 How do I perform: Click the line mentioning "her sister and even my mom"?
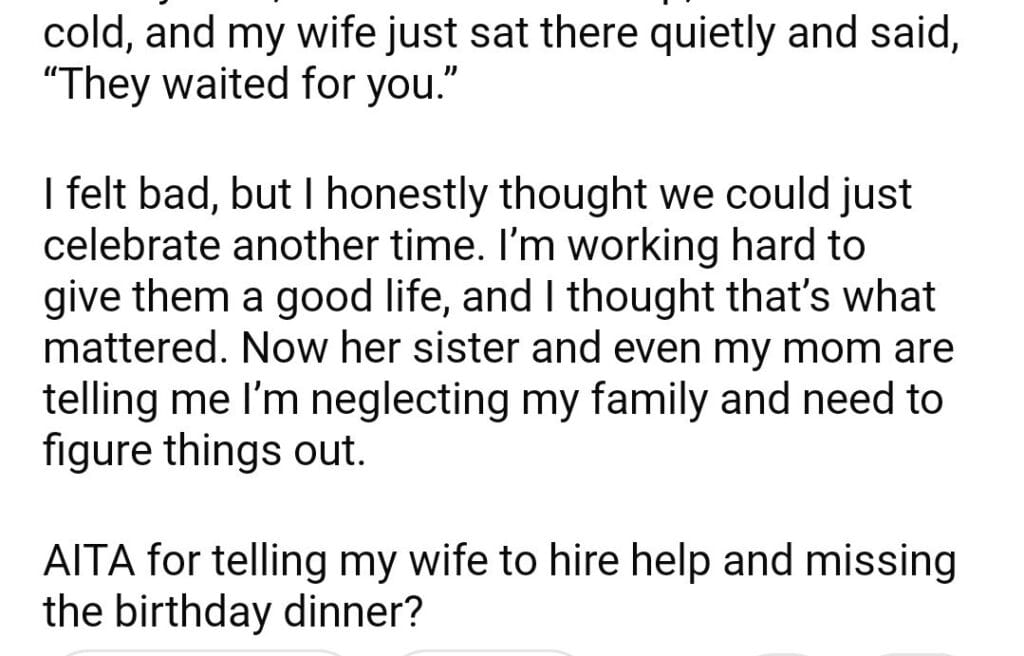point(498,348)
